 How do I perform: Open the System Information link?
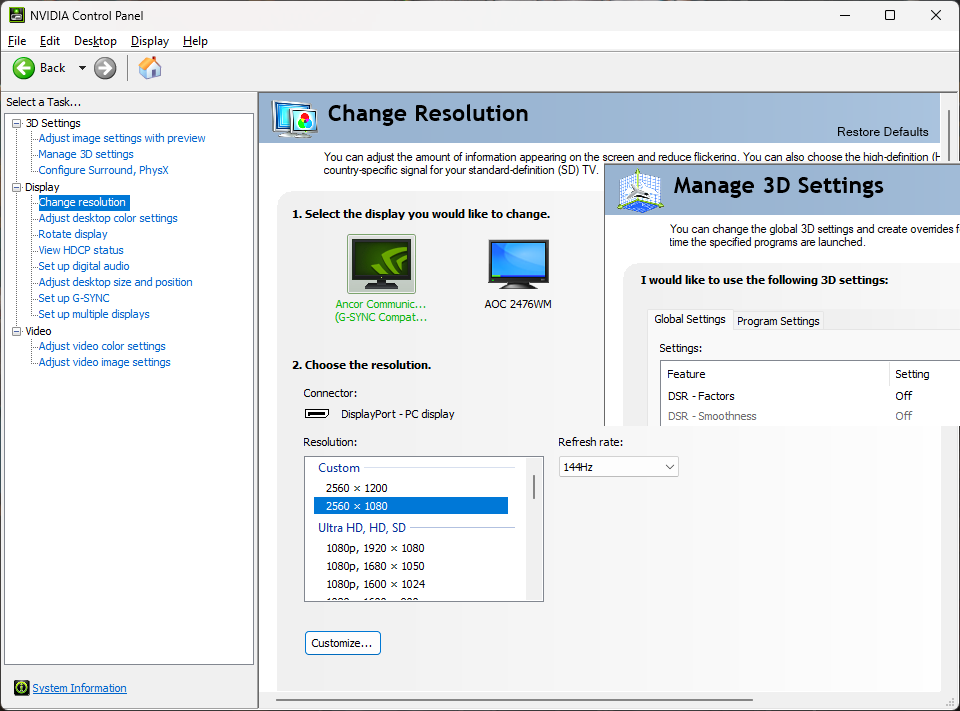click(x=79, y=688)
